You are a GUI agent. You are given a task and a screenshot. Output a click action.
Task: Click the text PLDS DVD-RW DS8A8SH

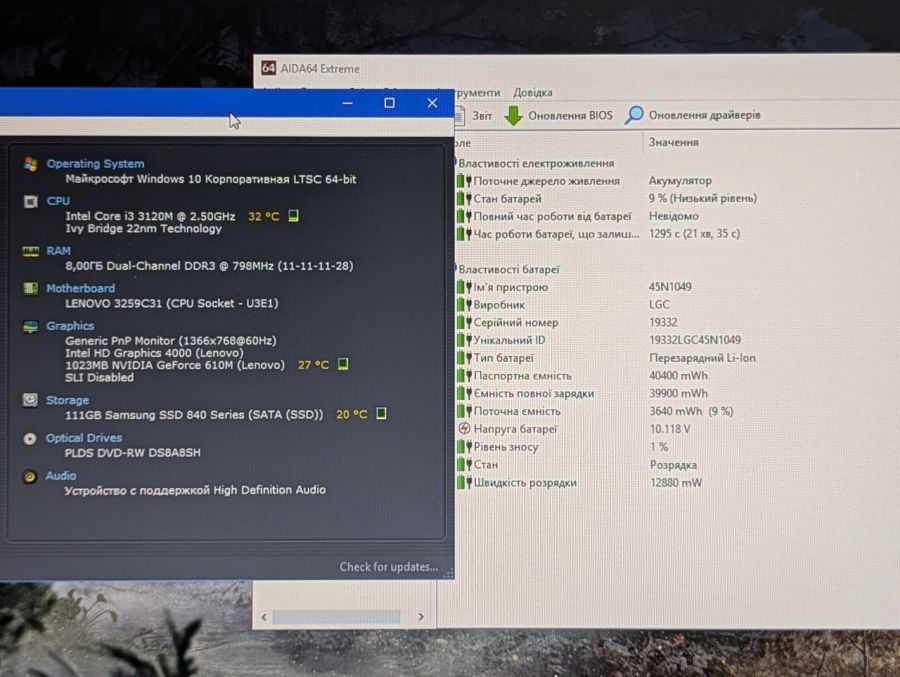coord(133,452)
